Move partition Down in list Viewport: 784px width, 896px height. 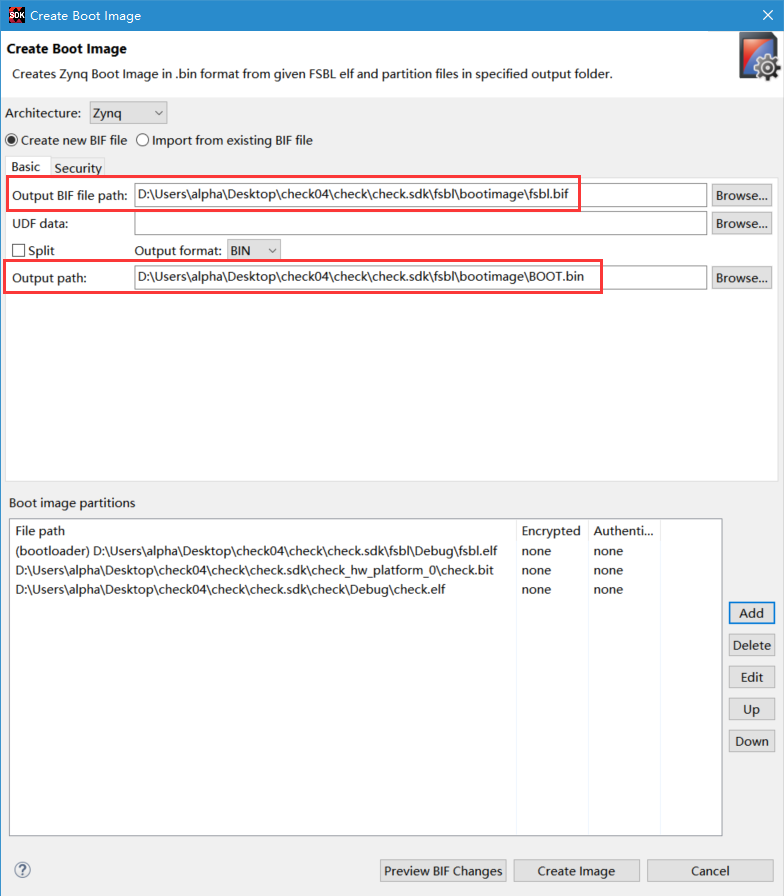click(x=751, y=741)
